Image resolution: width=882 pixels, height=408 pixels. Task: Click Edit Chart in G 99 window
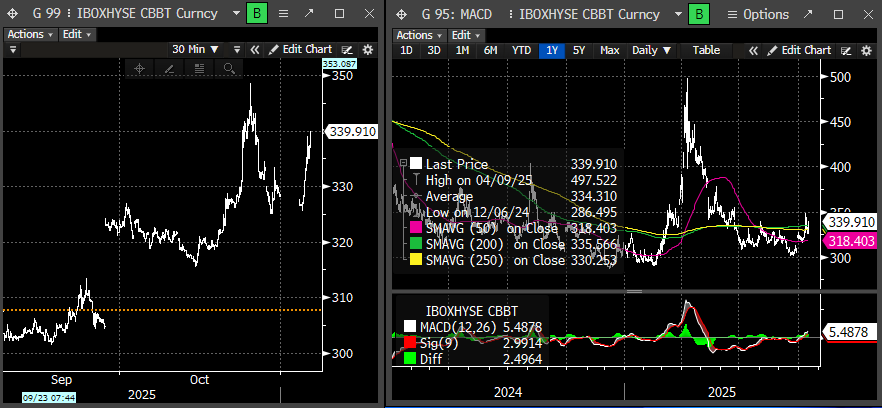click(x=300, y=50)
